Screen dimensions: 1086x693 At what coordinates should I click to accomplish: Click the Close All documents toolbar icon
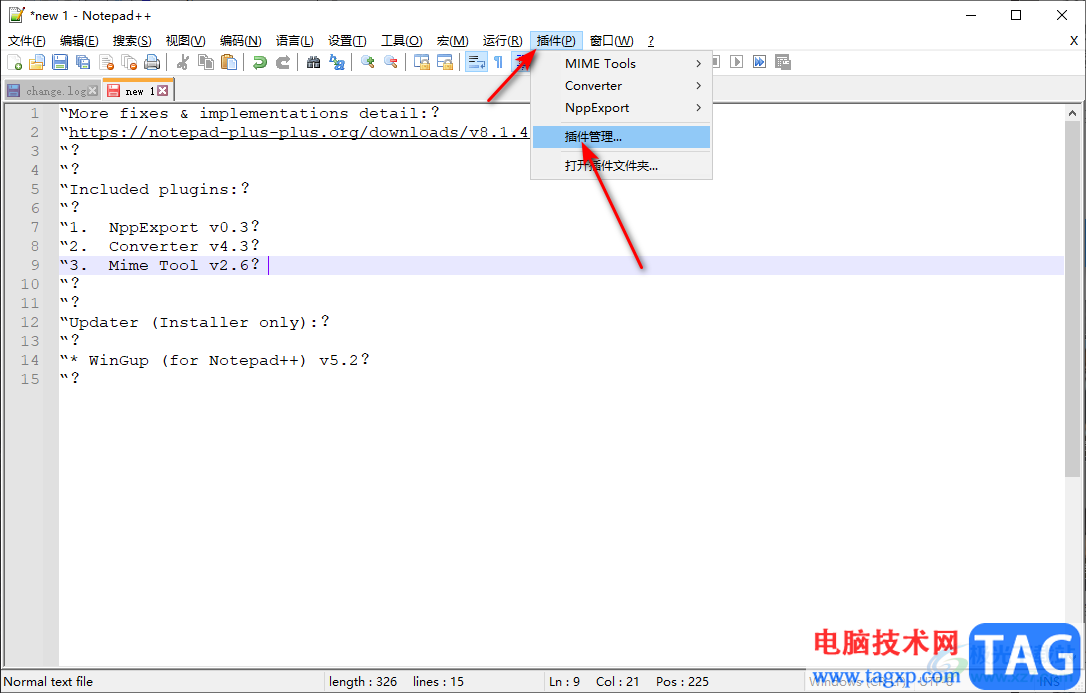(x=129, y=62)
